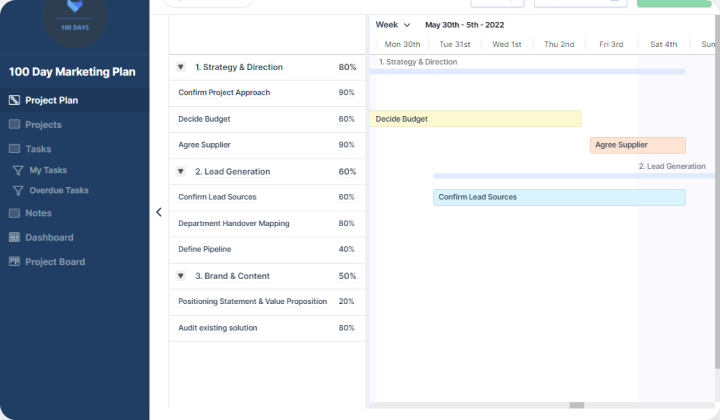Click the Project Plan sidebar icon
720x420 pixels.
[x=14, y=100]
